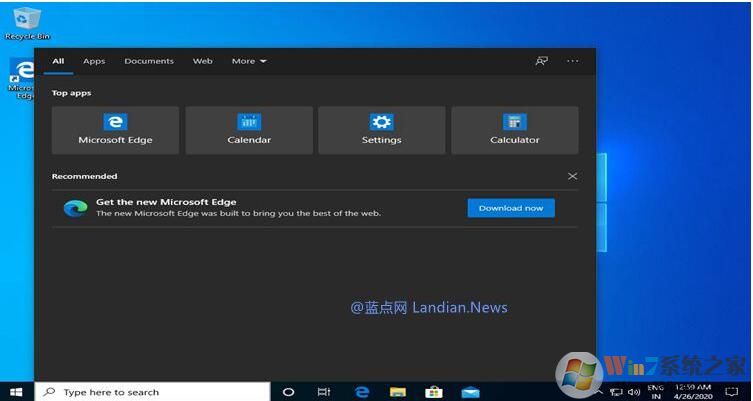753x401 pixels.
Task: Switch to the Web search tab
Action: [203, 61]
